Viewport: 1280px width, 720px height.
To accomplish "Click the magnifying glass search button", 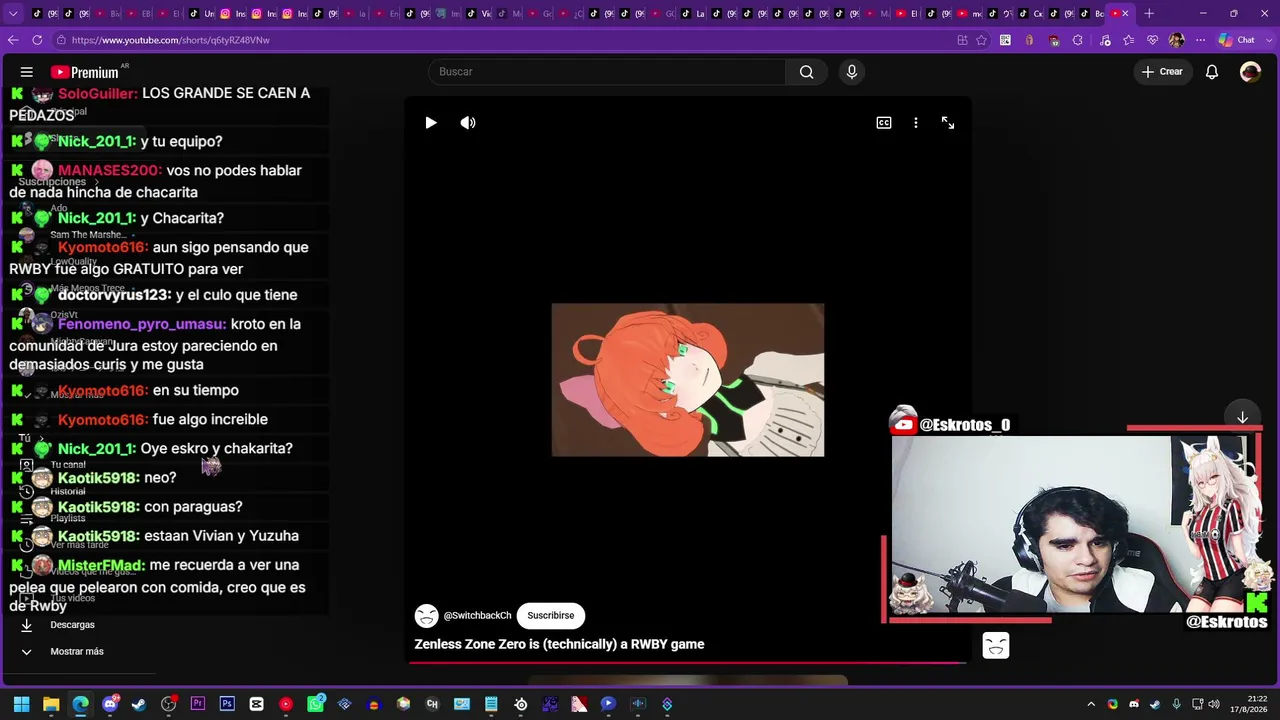I will pyautogui.click(x=807, y=72).
